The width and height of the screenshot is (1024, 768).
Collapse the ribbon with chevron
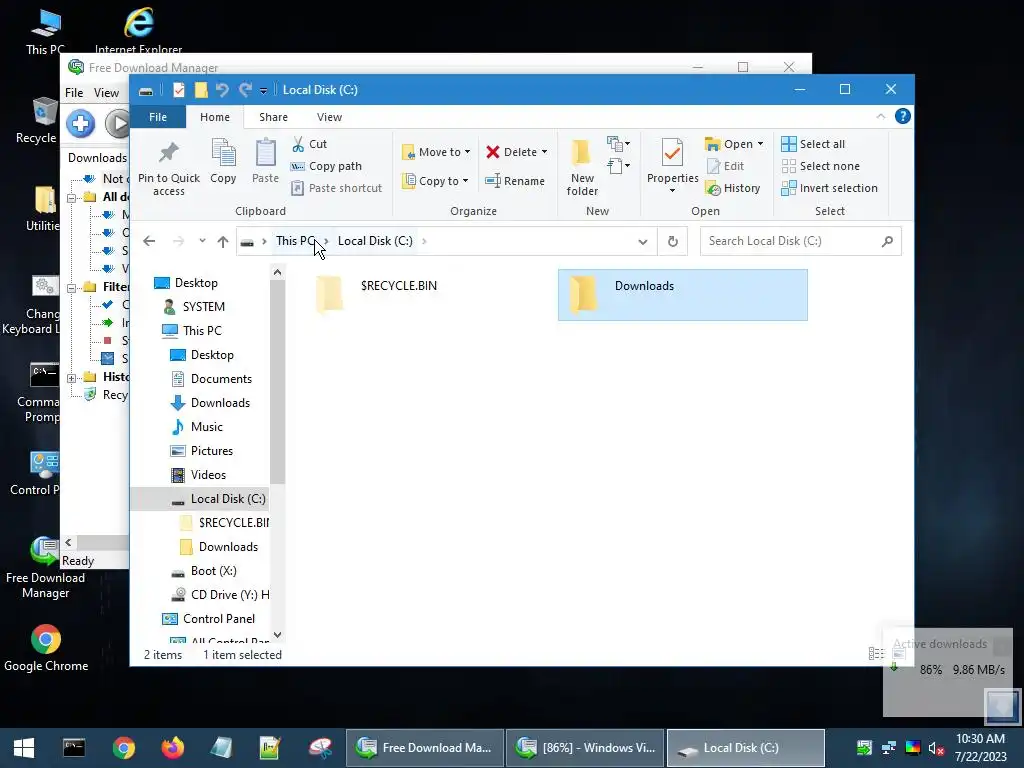pos(880,116)
